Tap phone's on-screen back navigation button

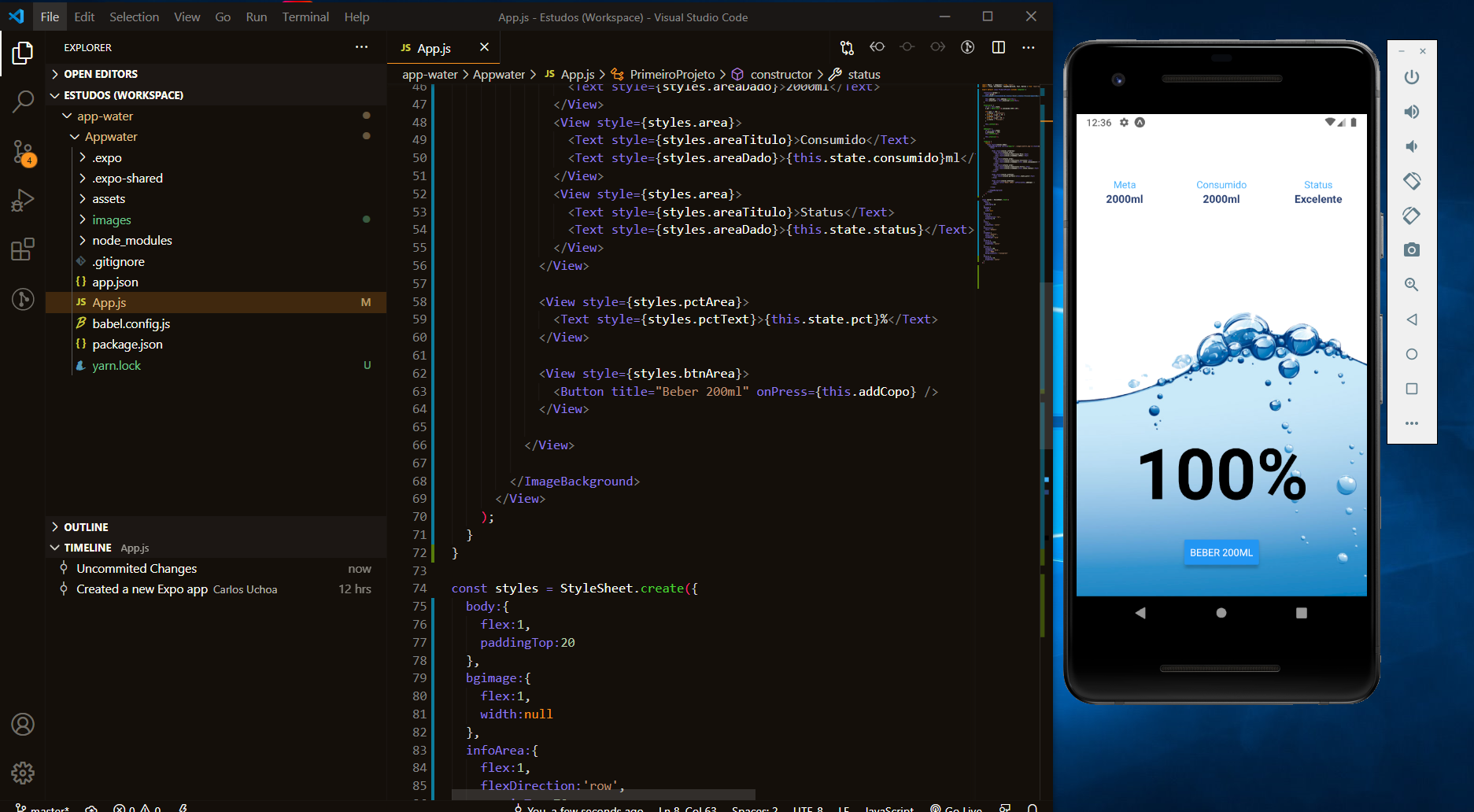(x=1140, y=613)
